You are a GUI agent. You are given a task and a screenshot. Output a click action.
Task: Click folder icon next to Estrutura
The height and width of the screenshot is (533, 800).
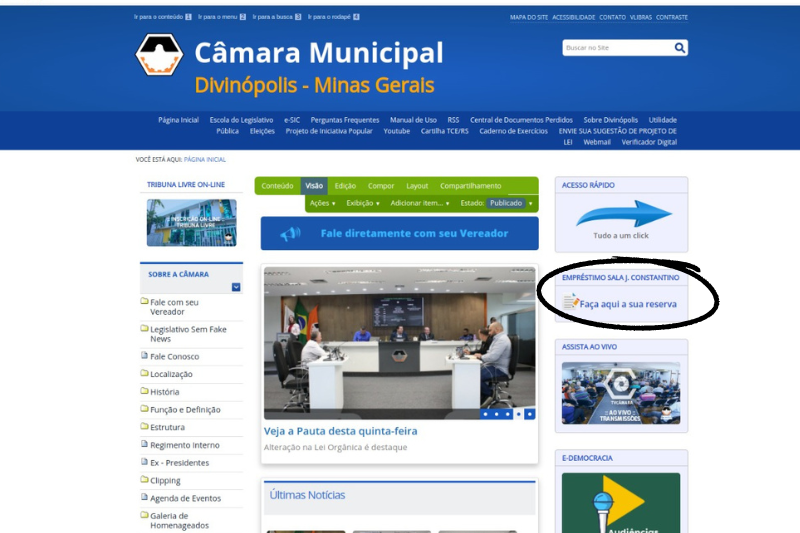tap(144, 426)
